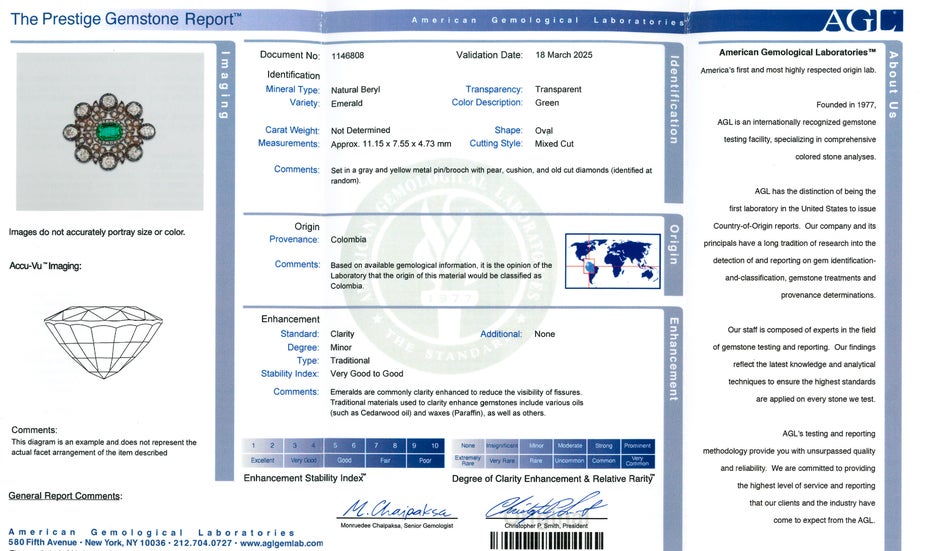Select the vertical Origin tab
928x551 pixels.
coord(674,244)
